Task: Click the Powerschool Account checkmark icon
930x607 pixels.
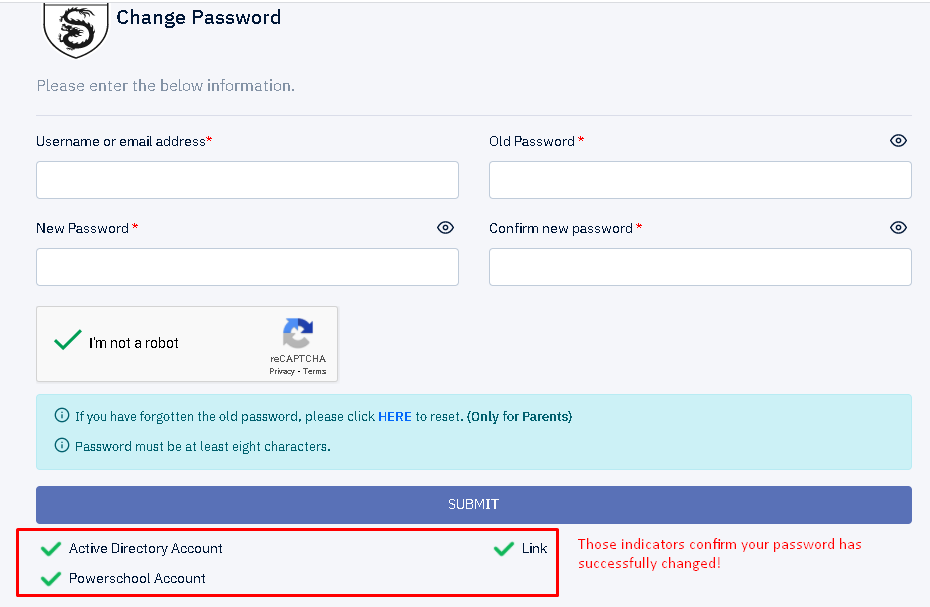Action: click(51, 579)
